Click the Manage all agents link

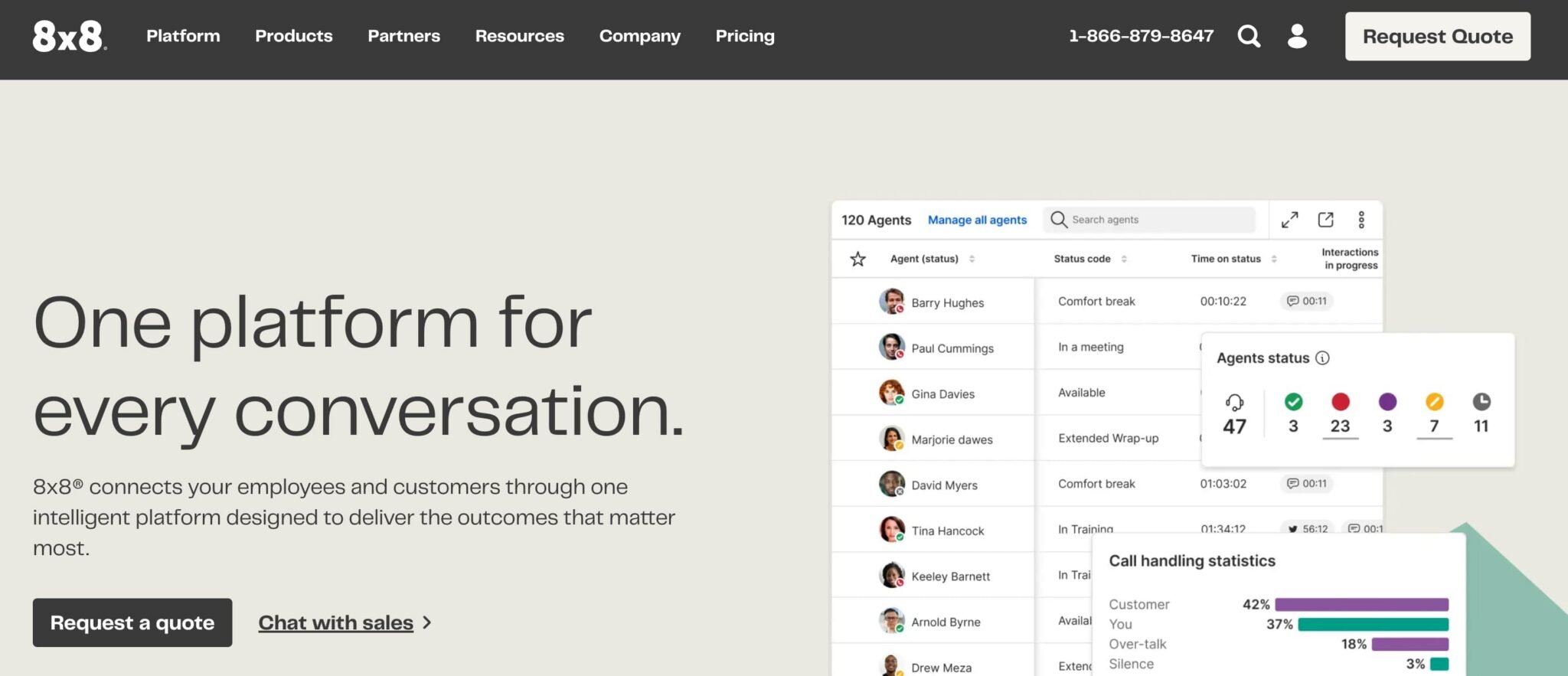(977, 220)
